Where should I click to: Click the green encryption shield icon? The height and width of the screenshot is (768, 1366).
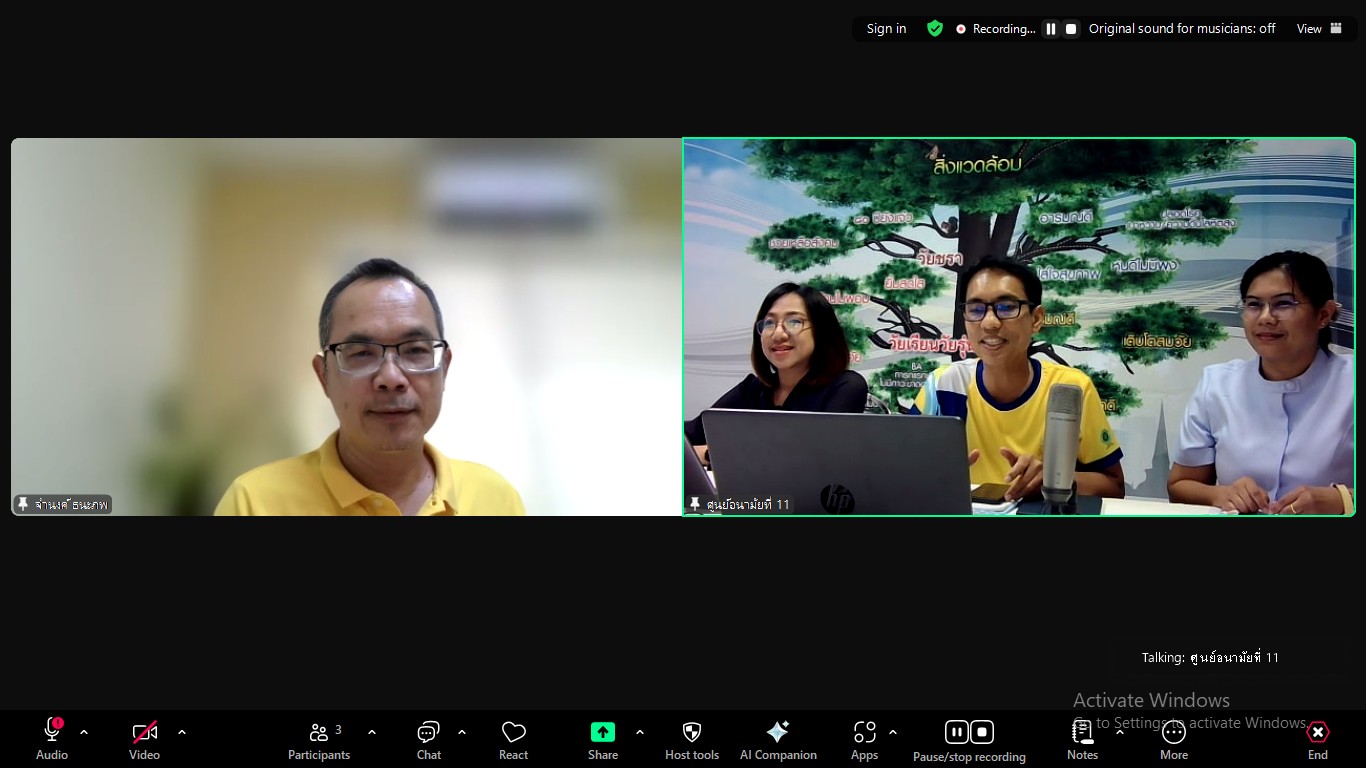[x=935, y=29]
